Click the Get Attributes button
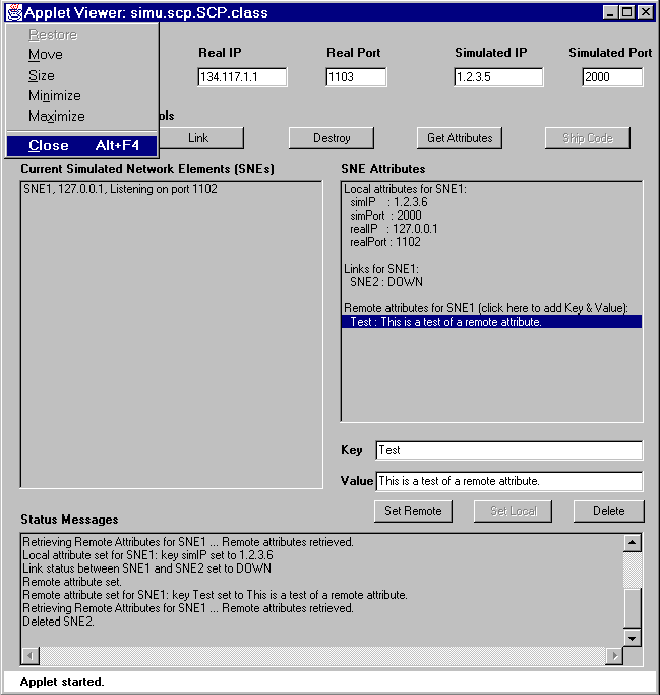This screenshot has height=695, width=660. click(460, 138)
